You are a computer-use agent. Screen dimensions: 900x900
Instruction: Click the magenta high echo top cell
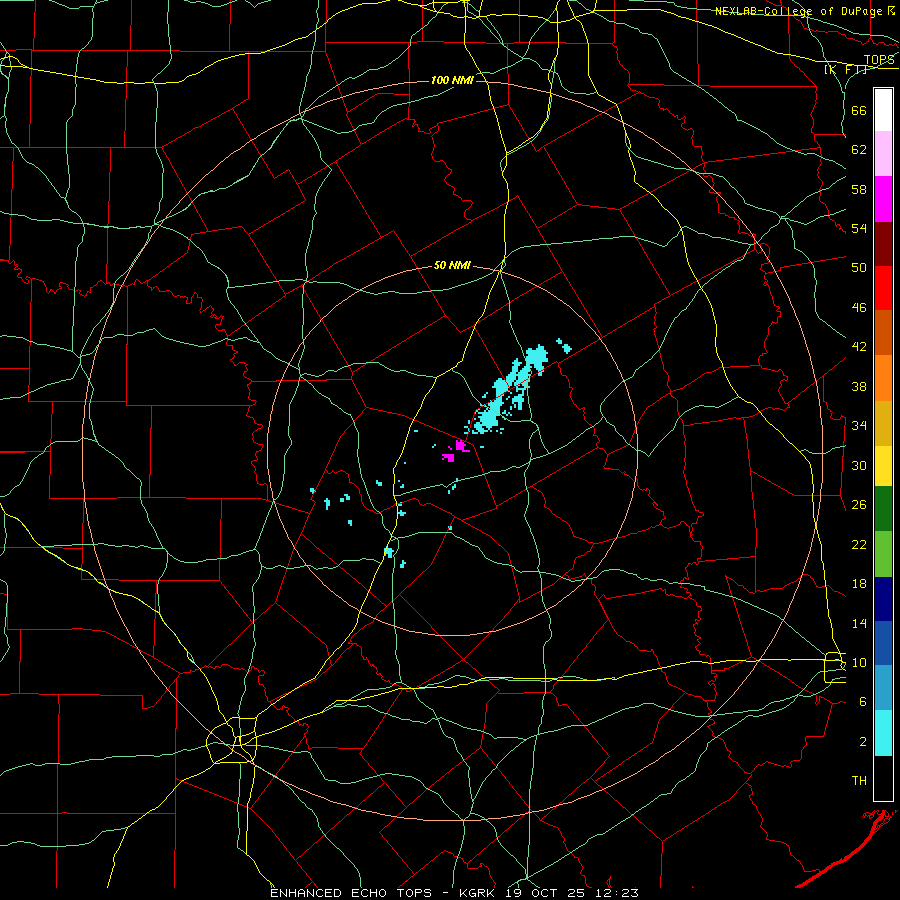(455, 451)
